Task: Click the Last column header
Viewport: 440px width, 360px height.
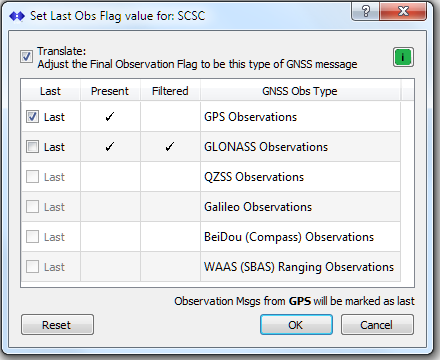Action: (x=51, y=91)
